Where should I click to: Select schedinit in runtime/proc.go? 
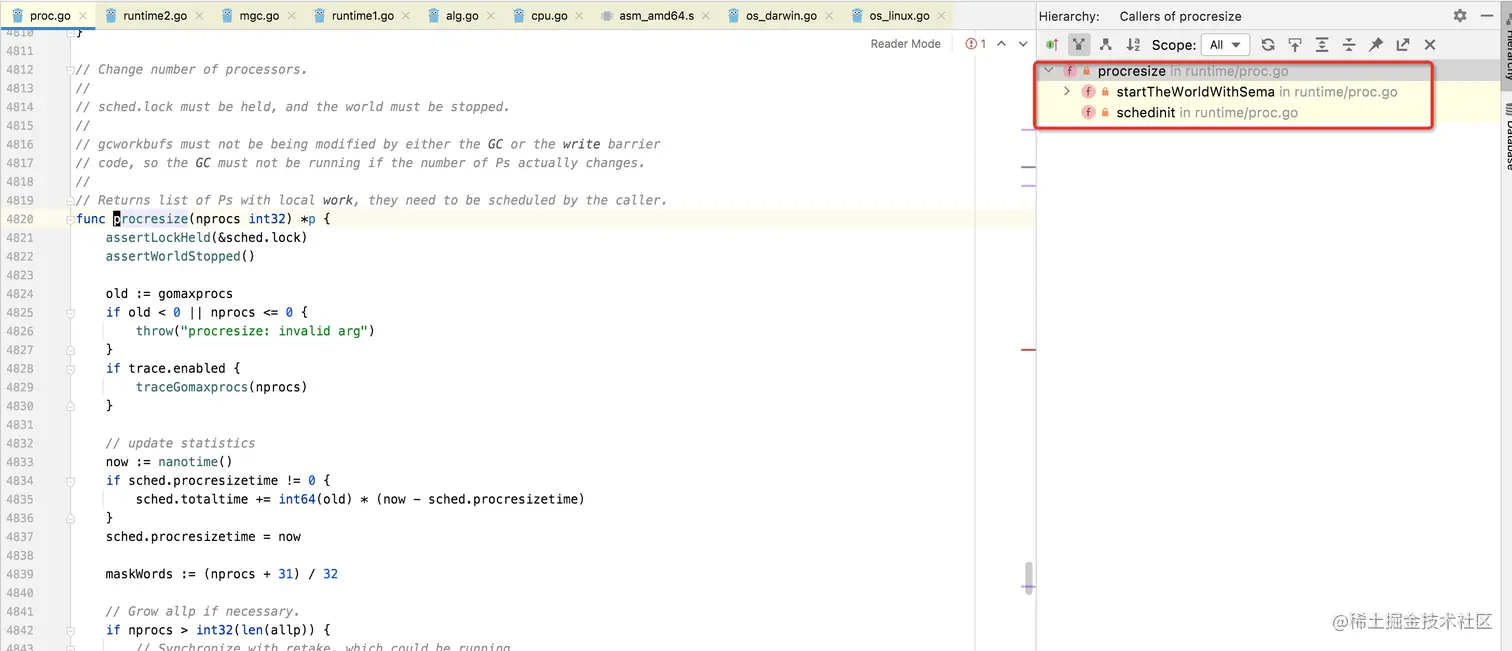(x=1206, y=113)
